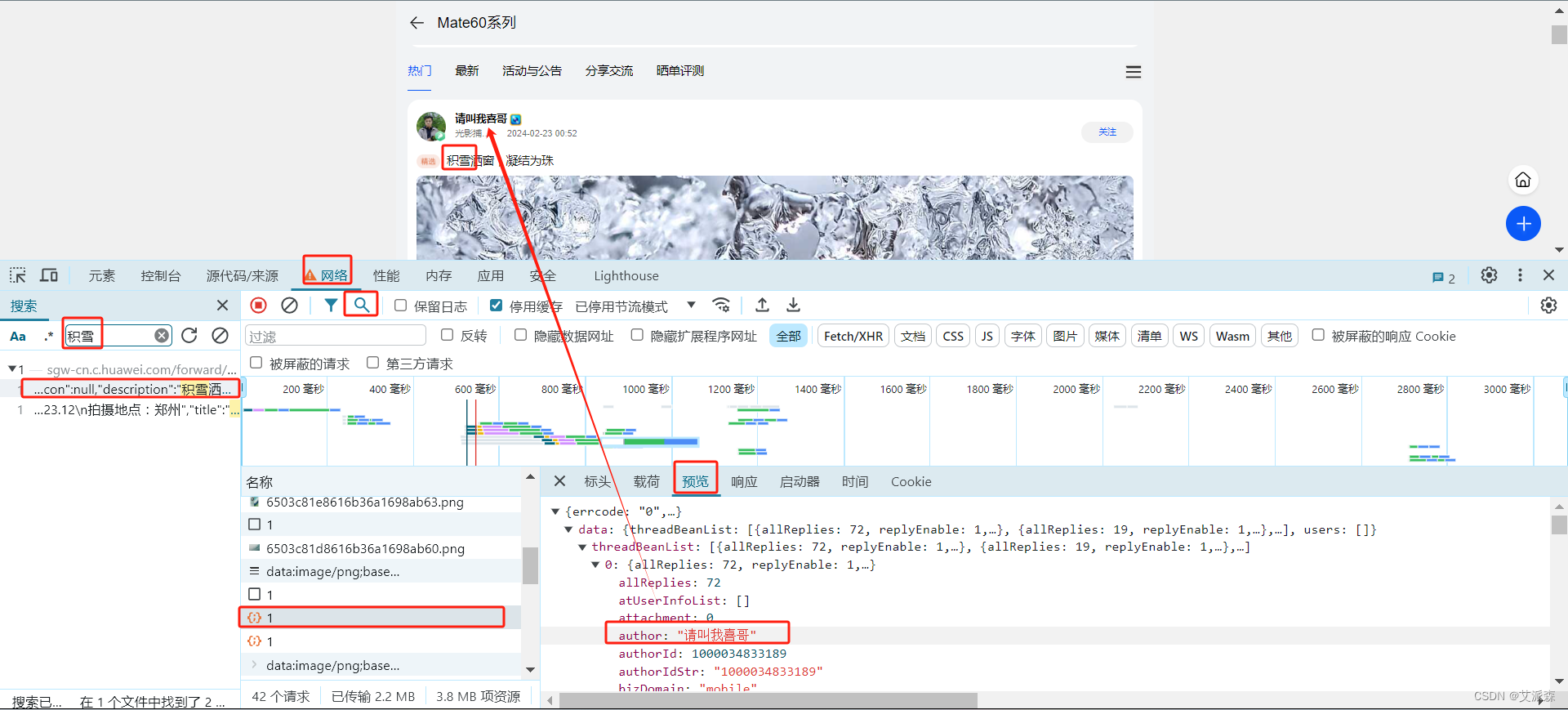
Task: Check the 被屏蔽的响应 Cookie checkbox
Action: 1318,334
